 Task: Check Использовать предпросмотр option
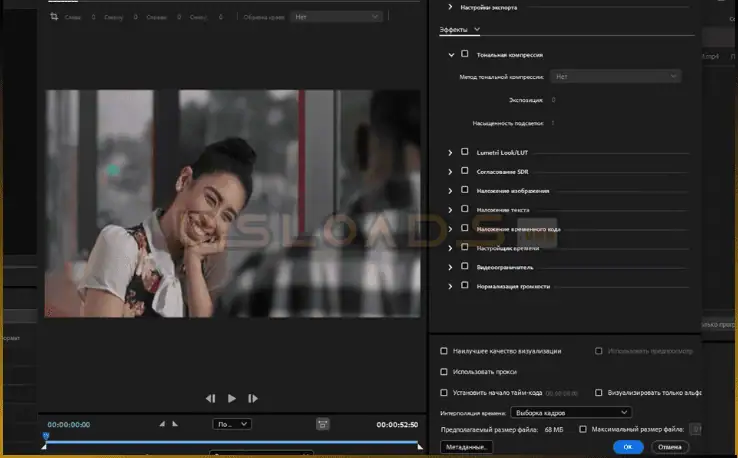[598, 351]
